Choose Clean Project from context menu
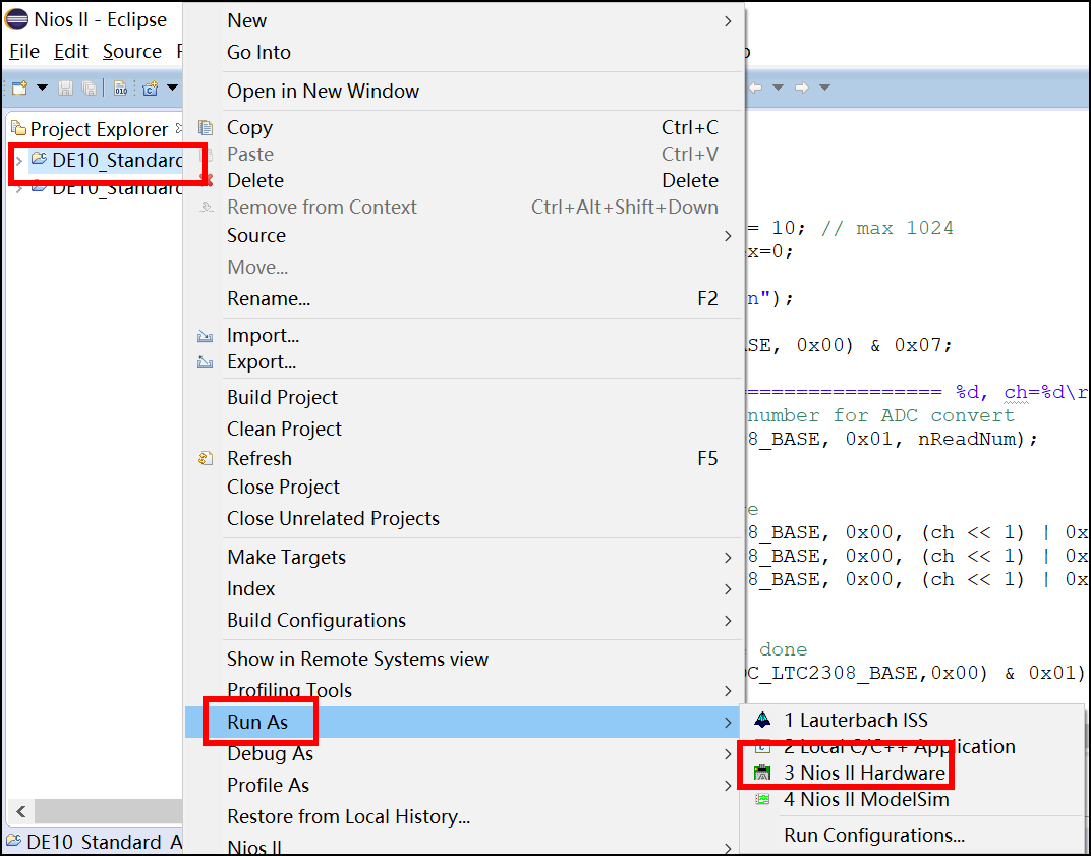Screen dimensions: 1091x856 coord(464,429)
